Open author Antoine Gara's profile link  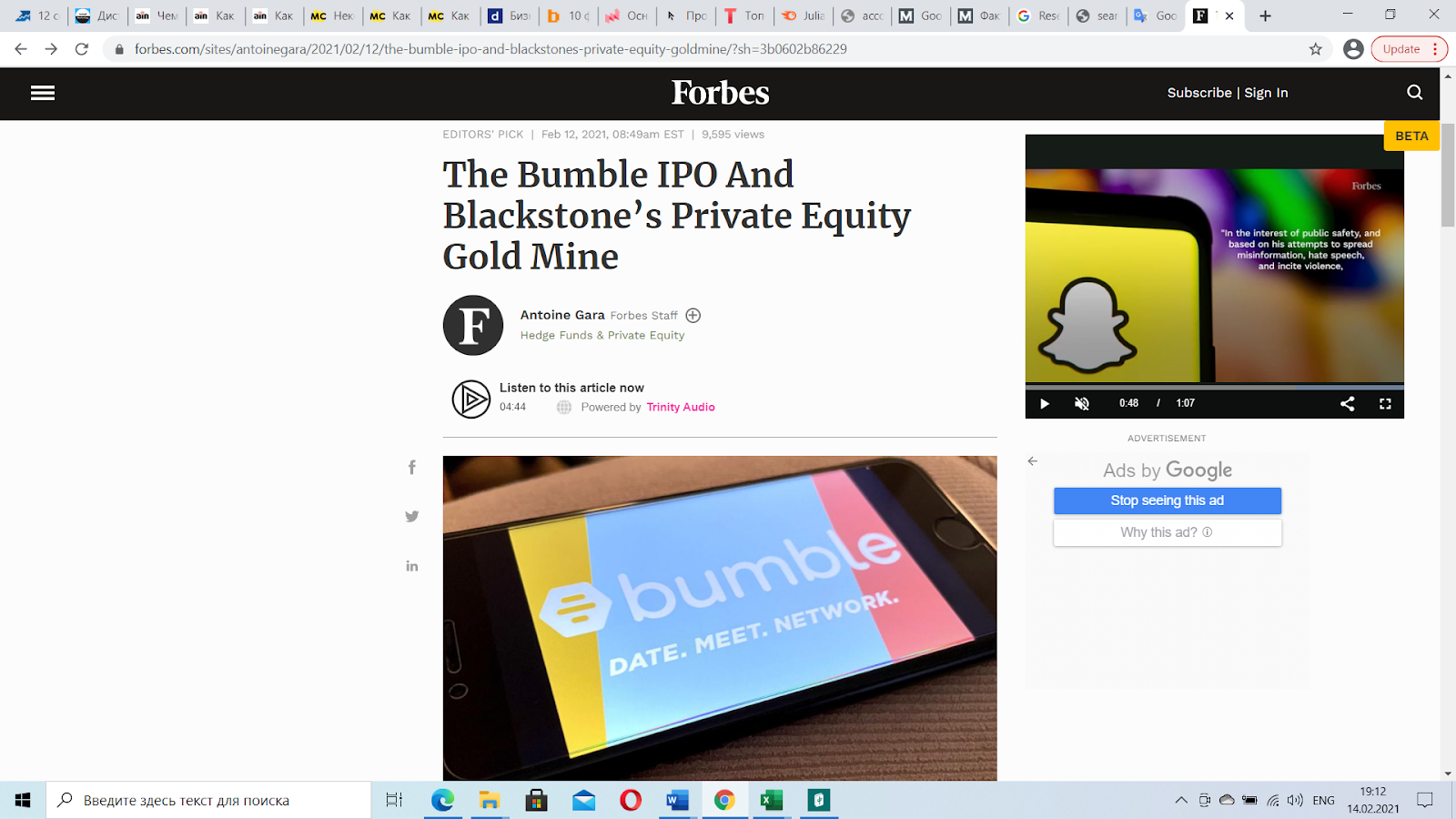coord(562,315)
